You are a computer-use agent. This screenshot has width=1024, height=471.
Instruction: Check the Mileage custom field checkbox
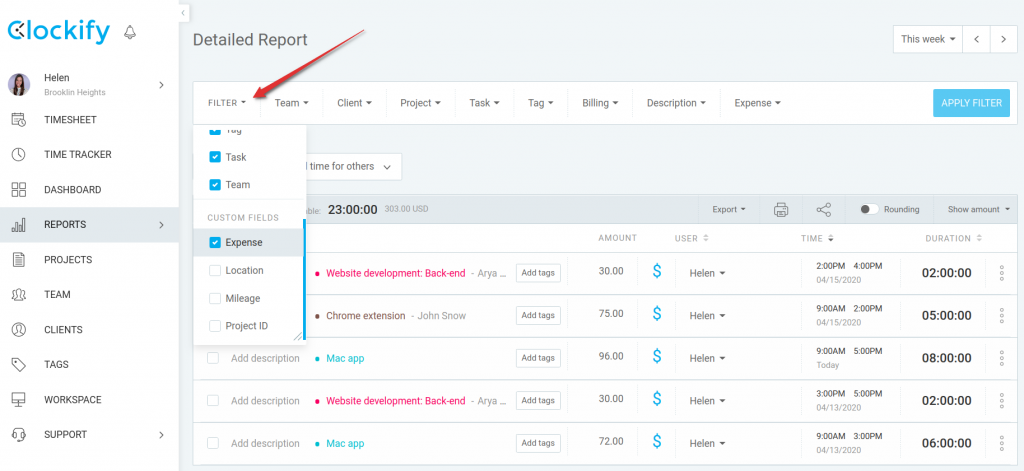point(215,299)
